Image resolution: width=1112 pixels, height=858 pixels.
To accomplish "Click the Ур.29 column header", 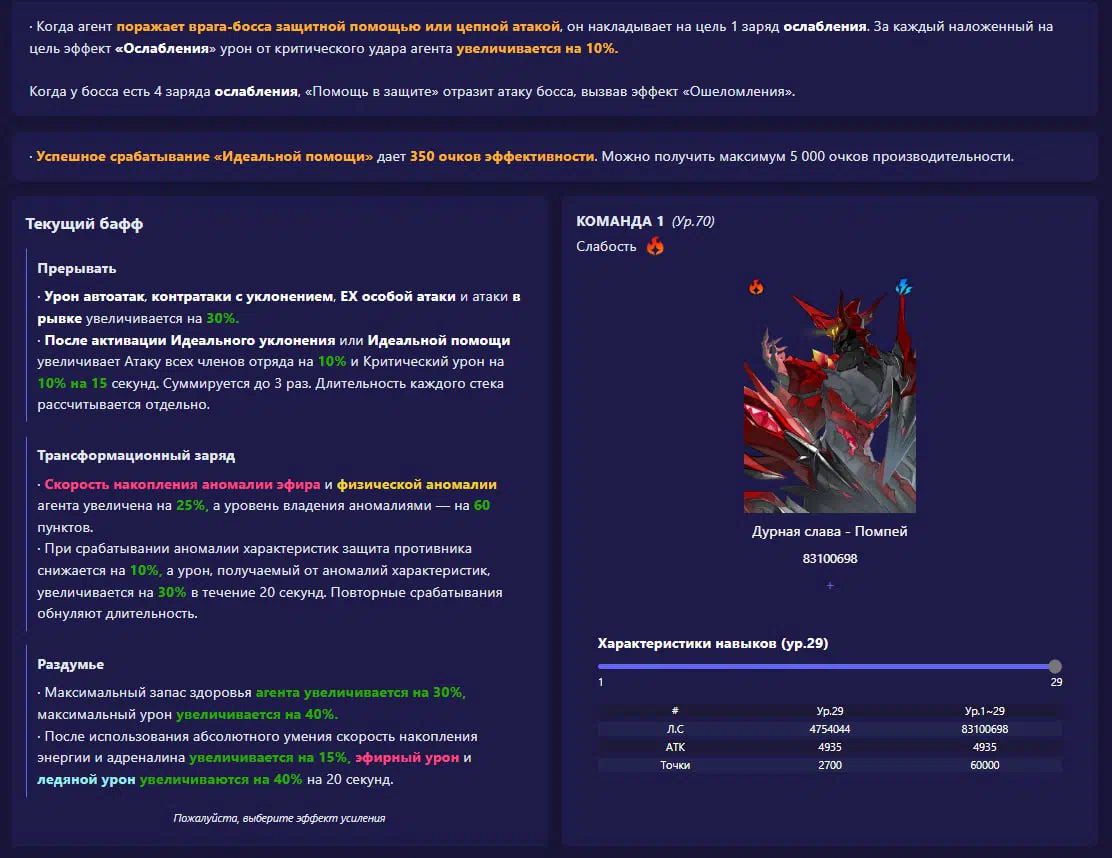I will (830, 711).
